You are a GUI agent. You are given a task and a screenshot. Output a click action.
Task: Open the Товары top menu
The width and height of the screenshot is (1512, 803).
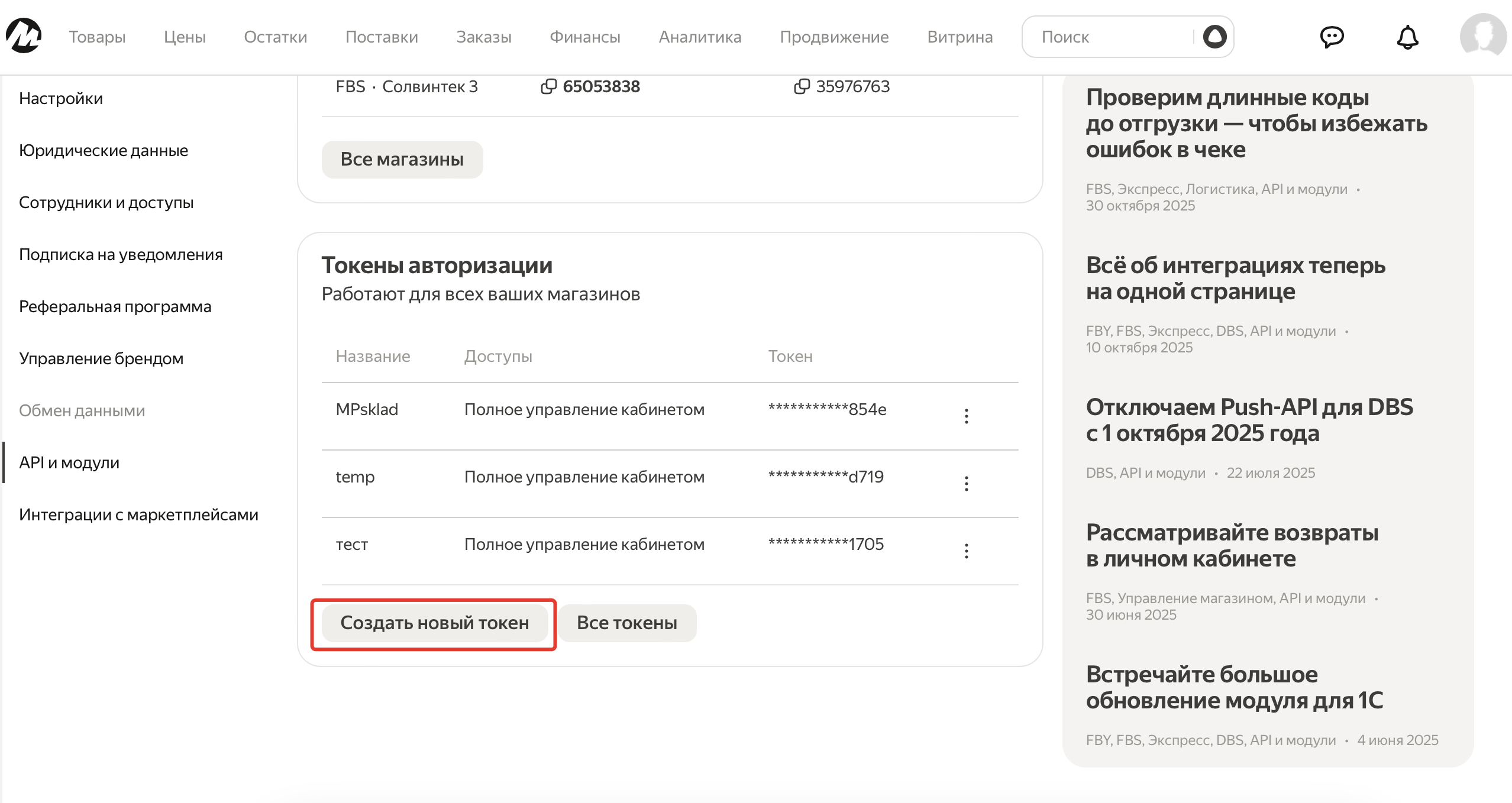97,37
